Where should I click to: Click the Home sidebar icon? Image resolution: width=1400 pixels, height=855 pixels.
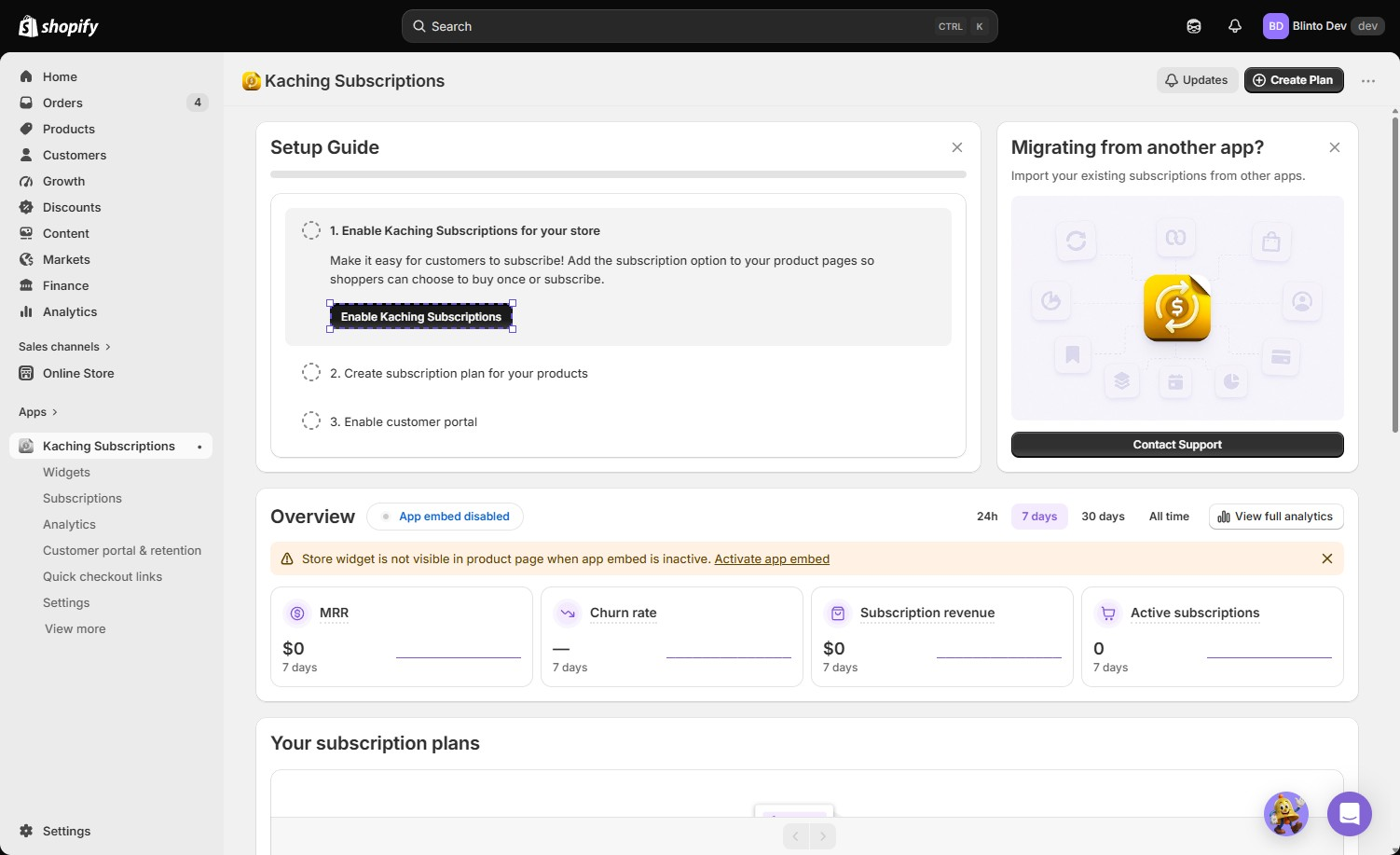point(26,76)
